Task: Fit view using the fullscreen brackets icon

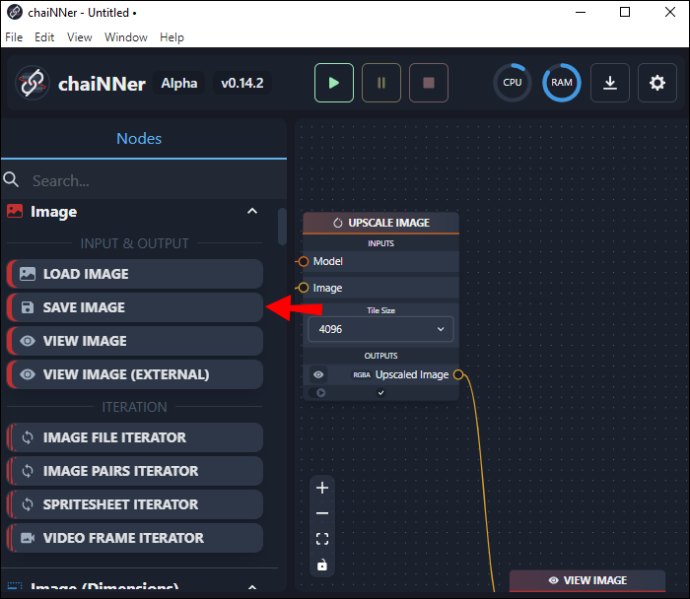Action: 322,539
